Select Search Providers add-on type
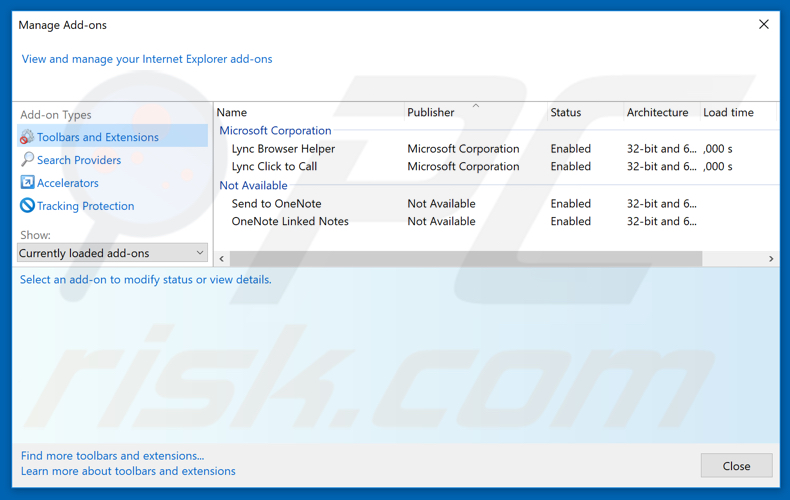Image resolution: width=790 pixels, height=500 pixels. (79, 160)
